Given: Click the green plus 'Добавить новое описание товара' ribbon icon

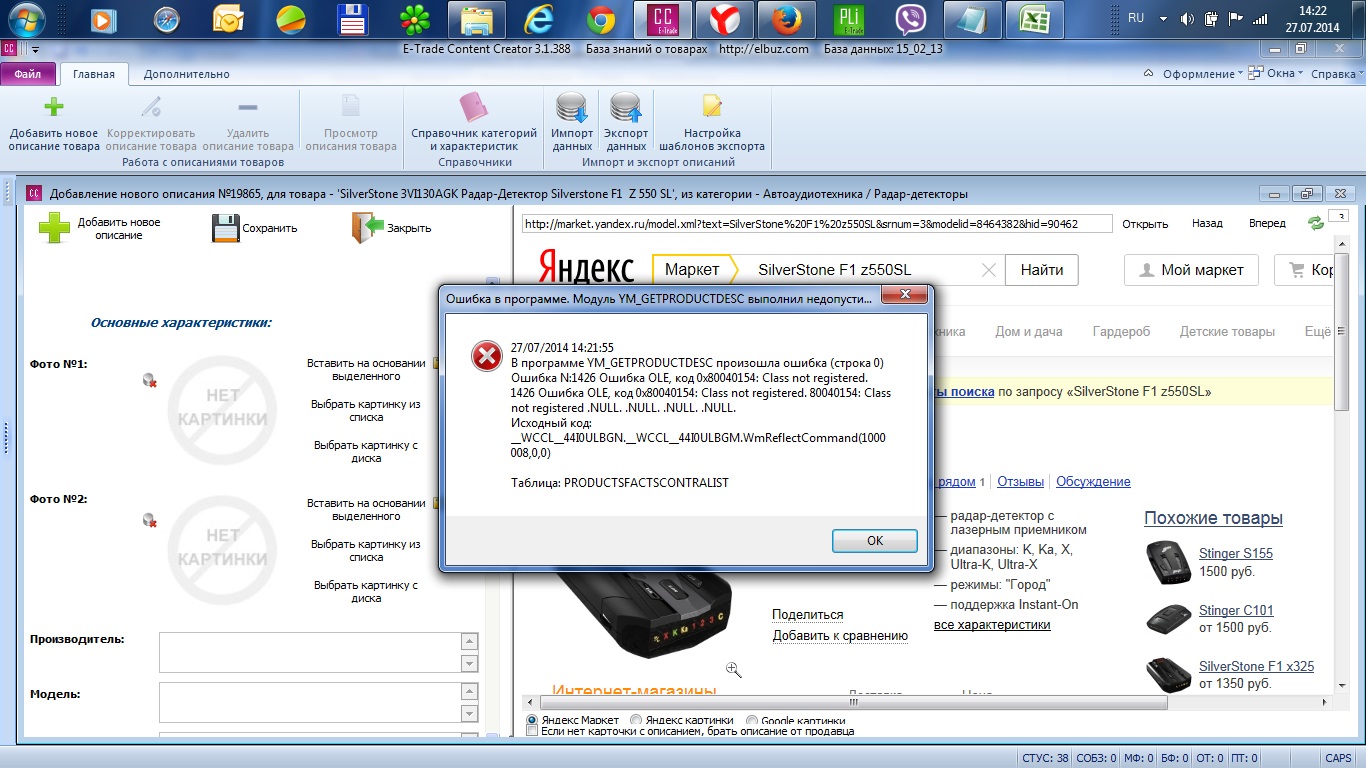Looking at the screenshot, I should [54, 108].
